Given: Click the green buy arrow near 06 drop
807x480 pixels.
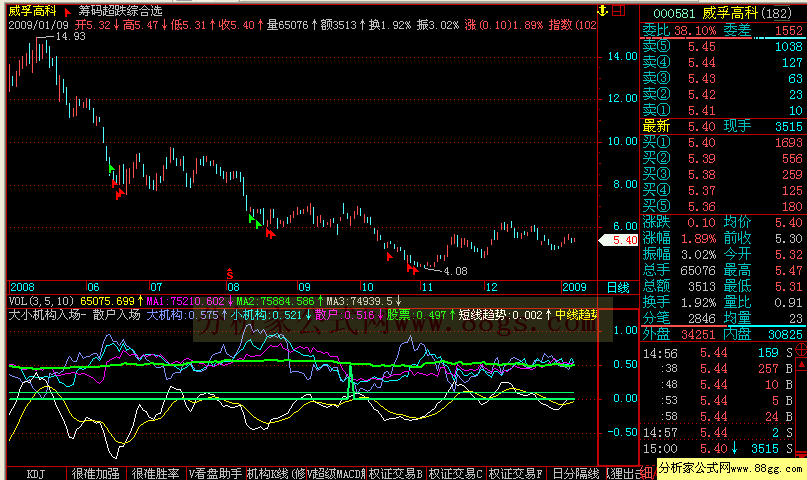Looking at the screenshot, I should [x=112, y=168].
